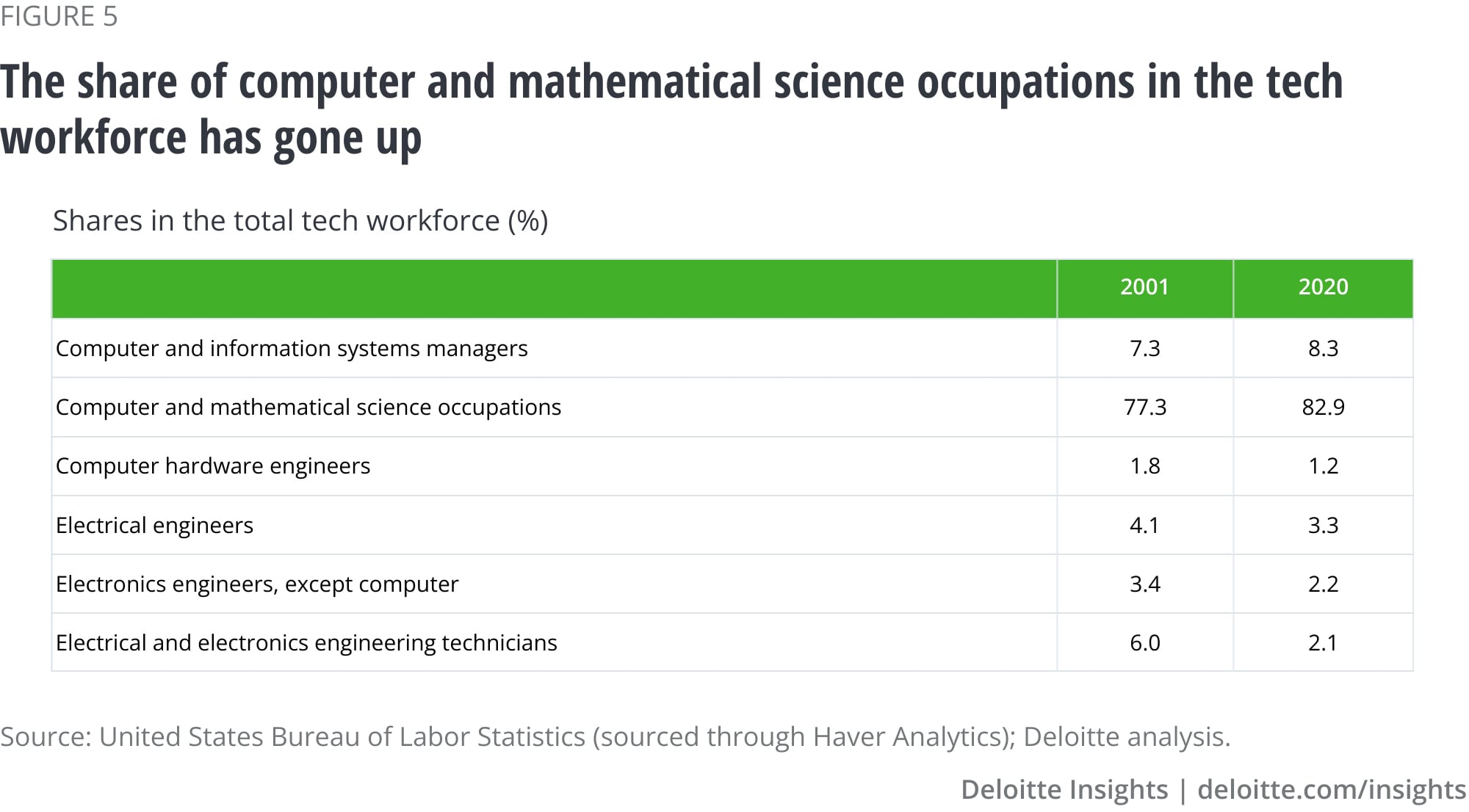Click the Deloitte Insights text
Image resolution: width=1469 pixels, height=812 pixels.
1064,789
